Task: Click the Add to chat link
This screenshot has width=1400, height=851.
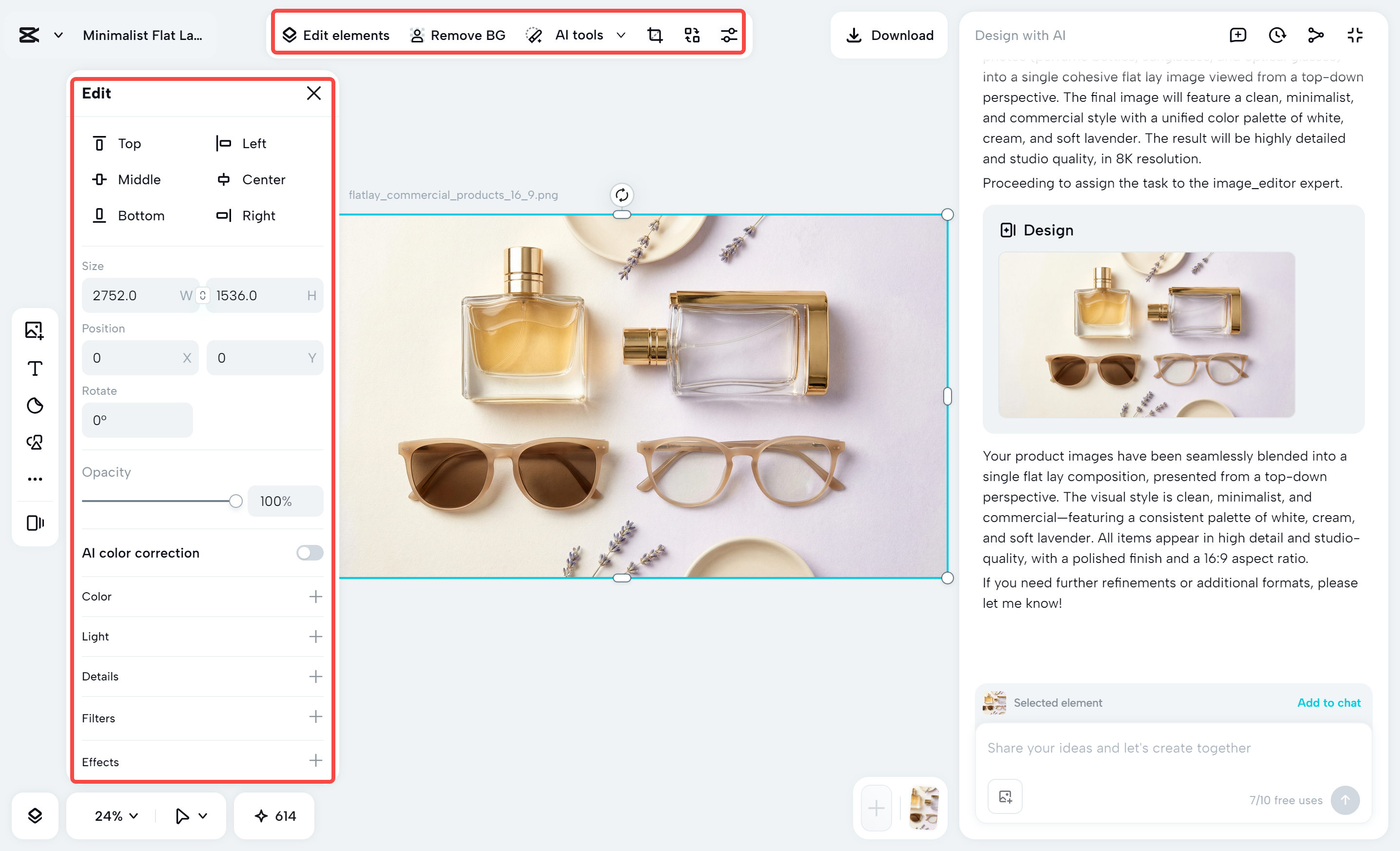Action: pyautogui.click(x=1328, y=703)
